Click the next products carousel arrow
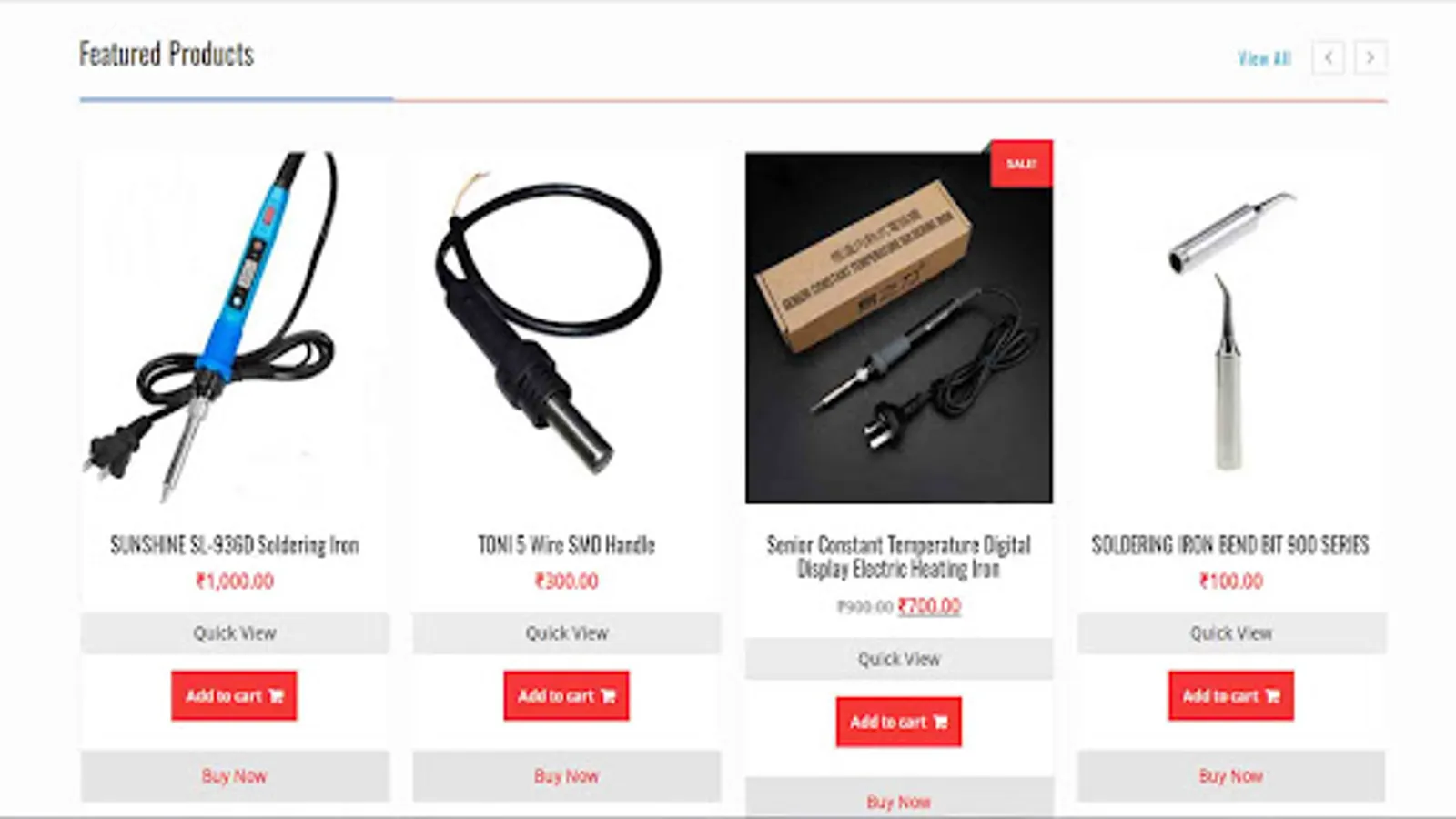 coord(1370,57)
